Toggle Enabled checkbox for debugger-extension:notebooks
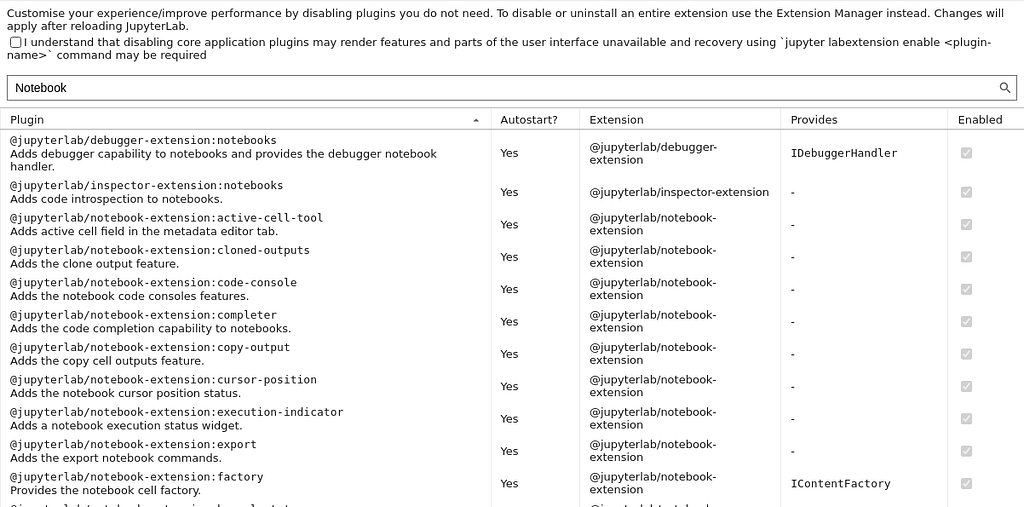The image size is (1024, 507). (967, 153)
